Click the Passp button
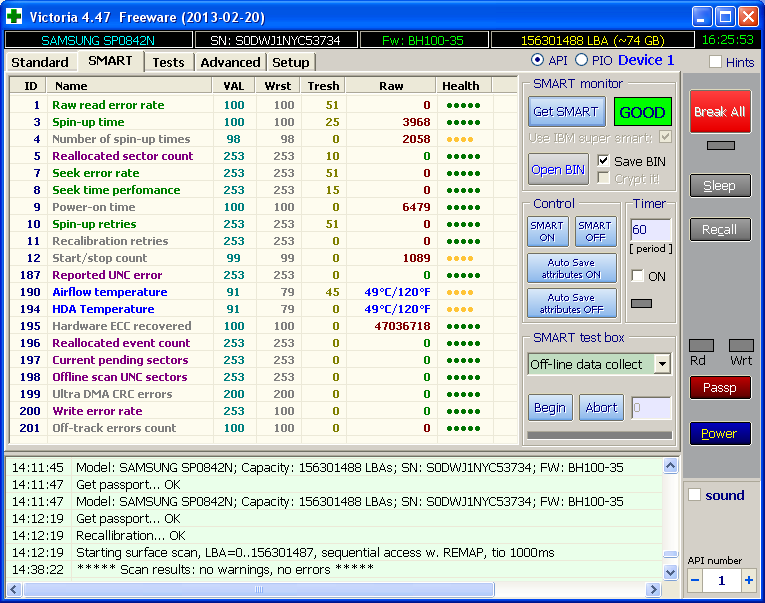The width and height of the screenshot is (765, 603). click(719, 387)
